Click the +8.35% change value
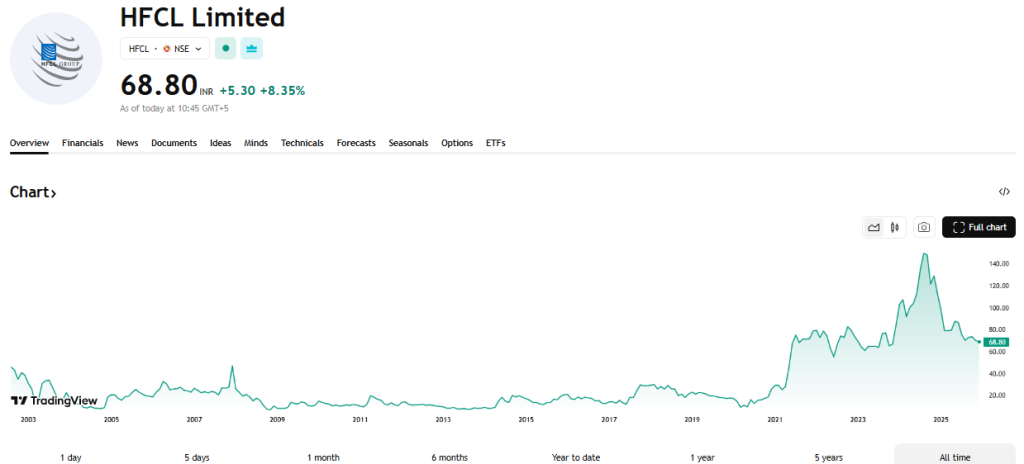 click(282, 91)
